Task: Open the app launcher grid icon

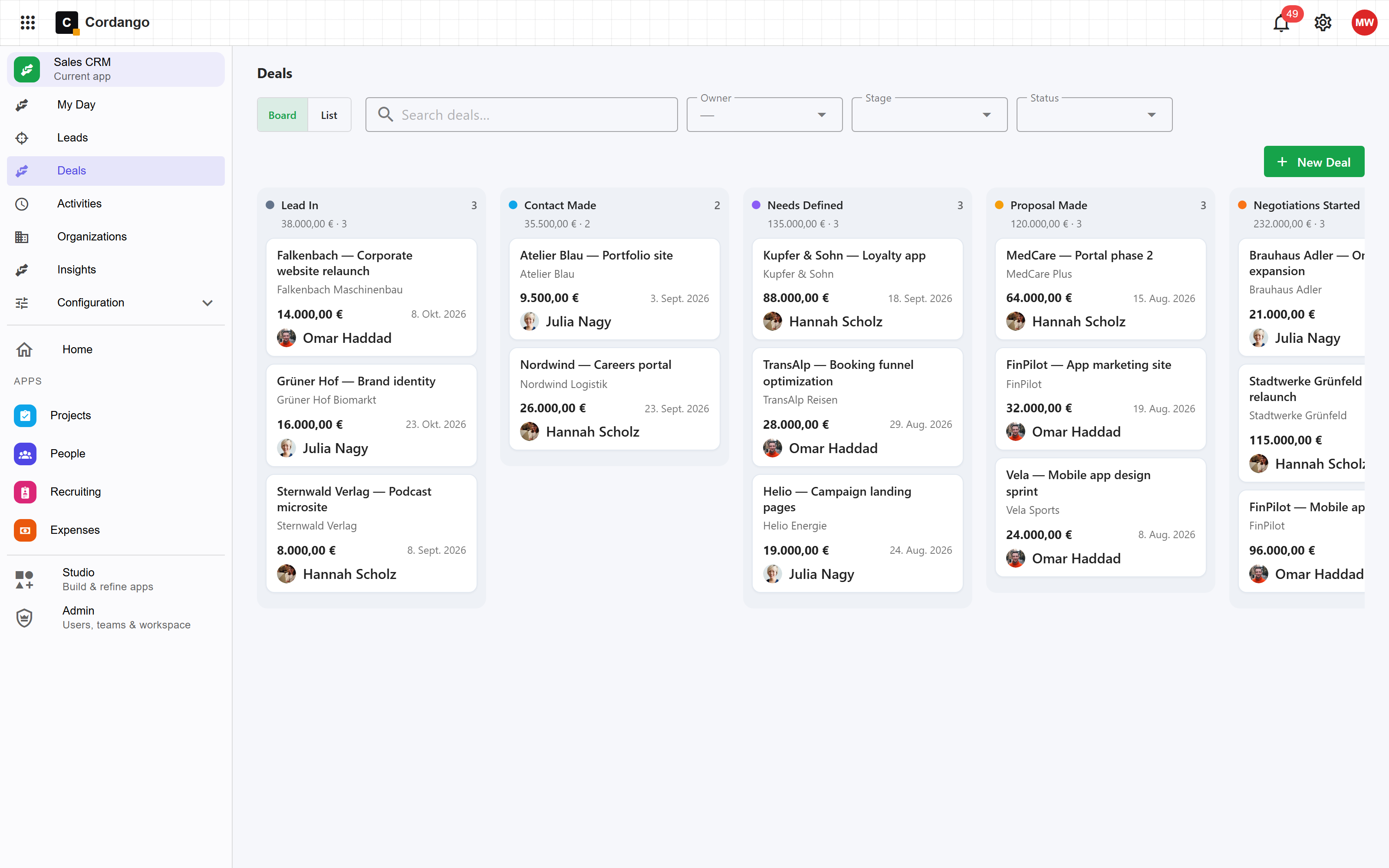Action: click(27, 23)
